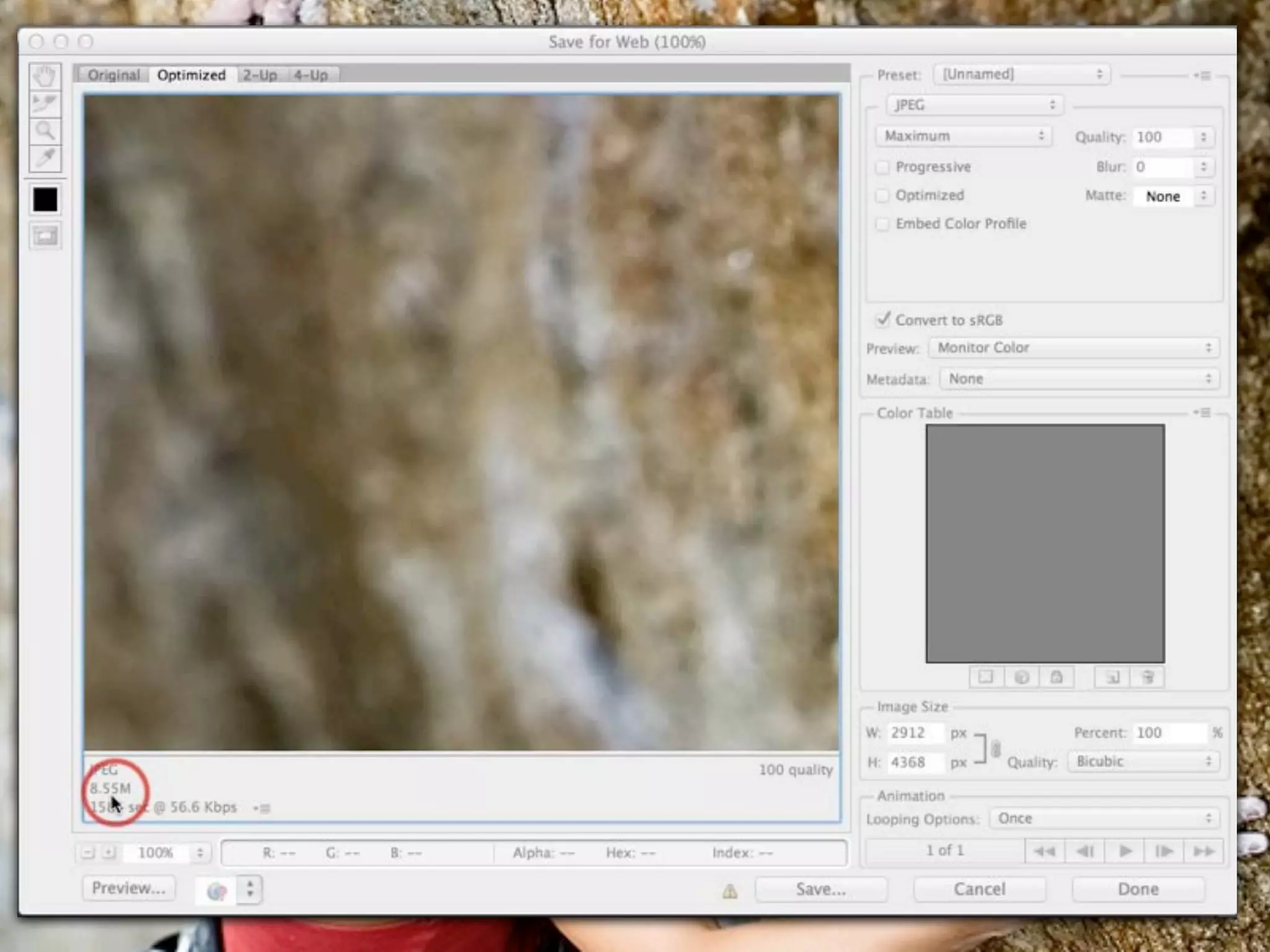Image resolution: width=1270 pixels, height=952 pixels.
Task: Toggle slices visibility icon
Action: (45, 236)
